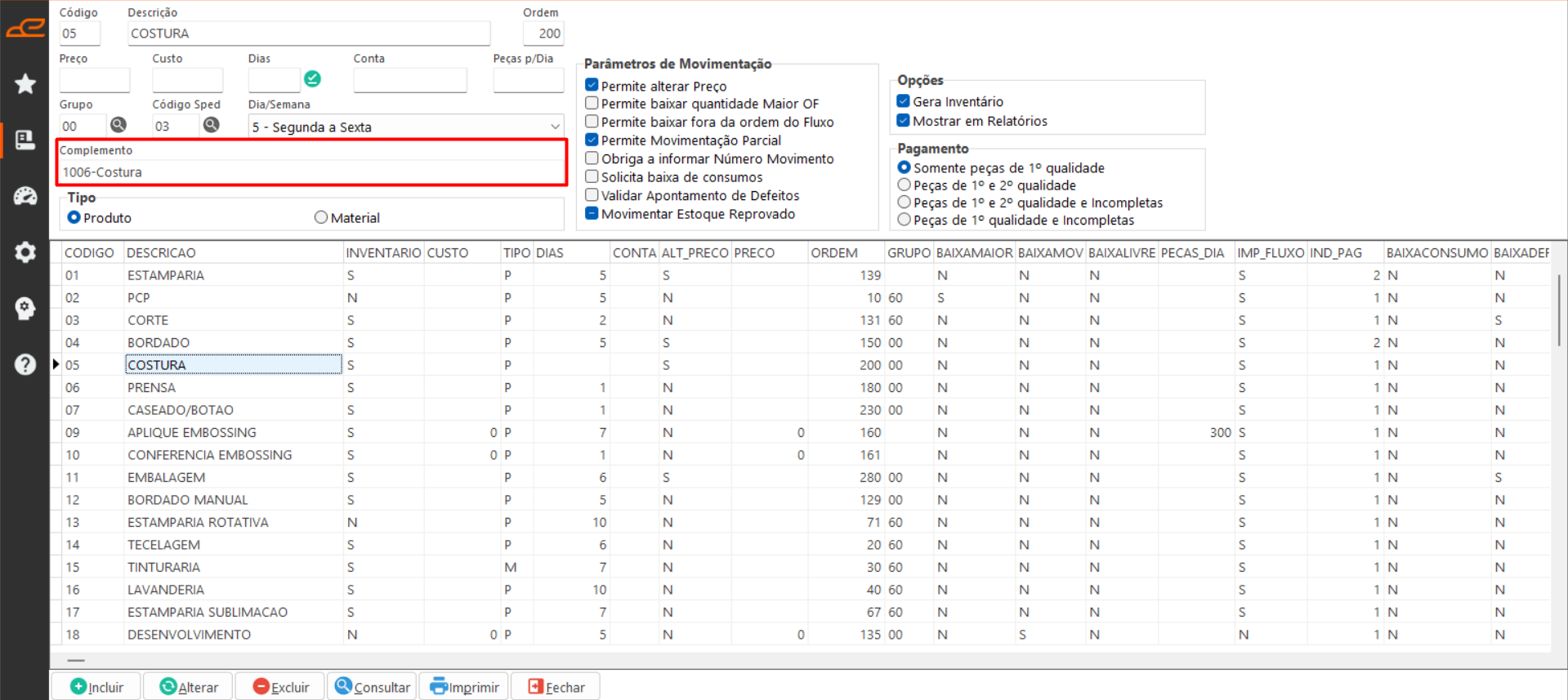Image resolution: width=1568 pixels, height=700 pixels.
Task: Open the dashboard gauge icon in sidebar
Action: [25, 196]
